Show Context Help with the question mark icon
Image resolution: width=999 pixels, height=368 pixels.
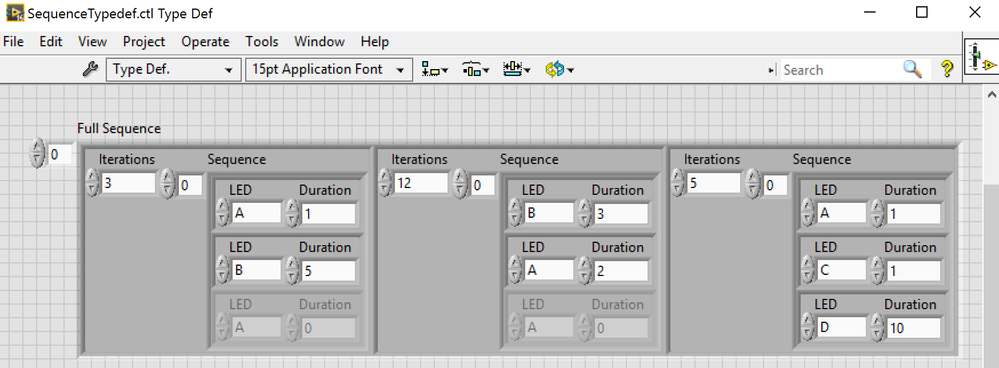(x=947, y=69)
